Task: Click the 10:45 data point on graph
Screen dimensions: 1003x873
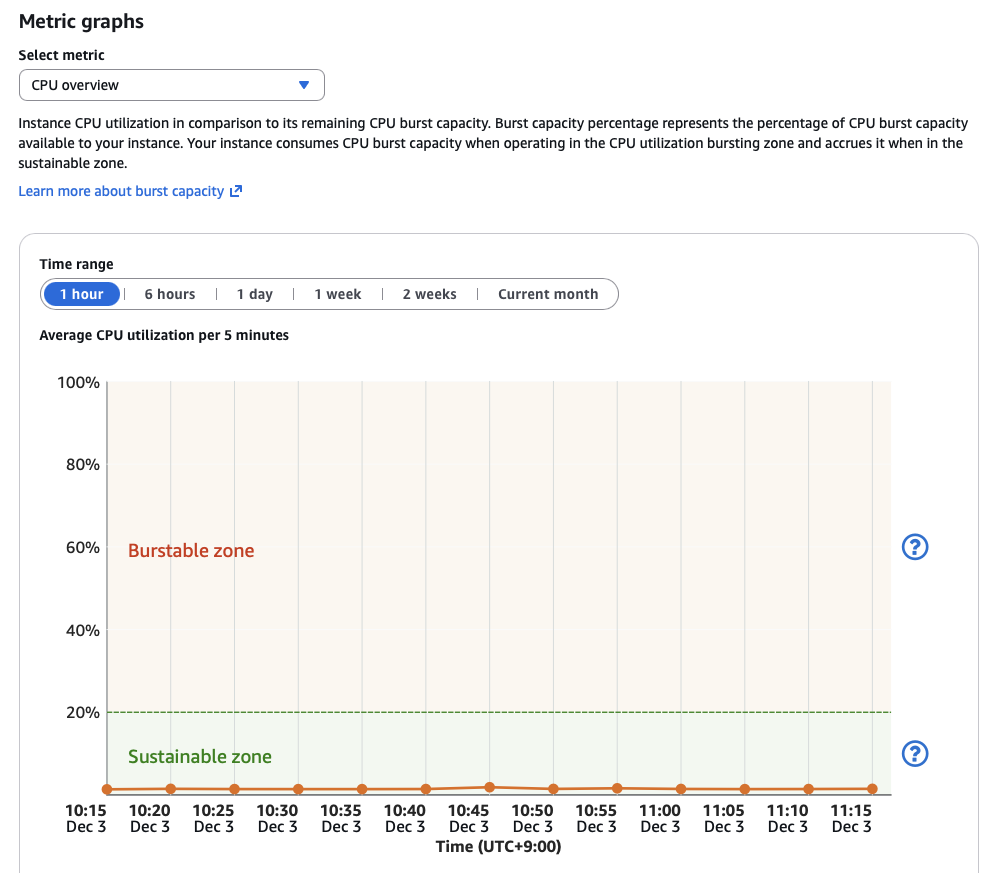Action: point(490,787)
